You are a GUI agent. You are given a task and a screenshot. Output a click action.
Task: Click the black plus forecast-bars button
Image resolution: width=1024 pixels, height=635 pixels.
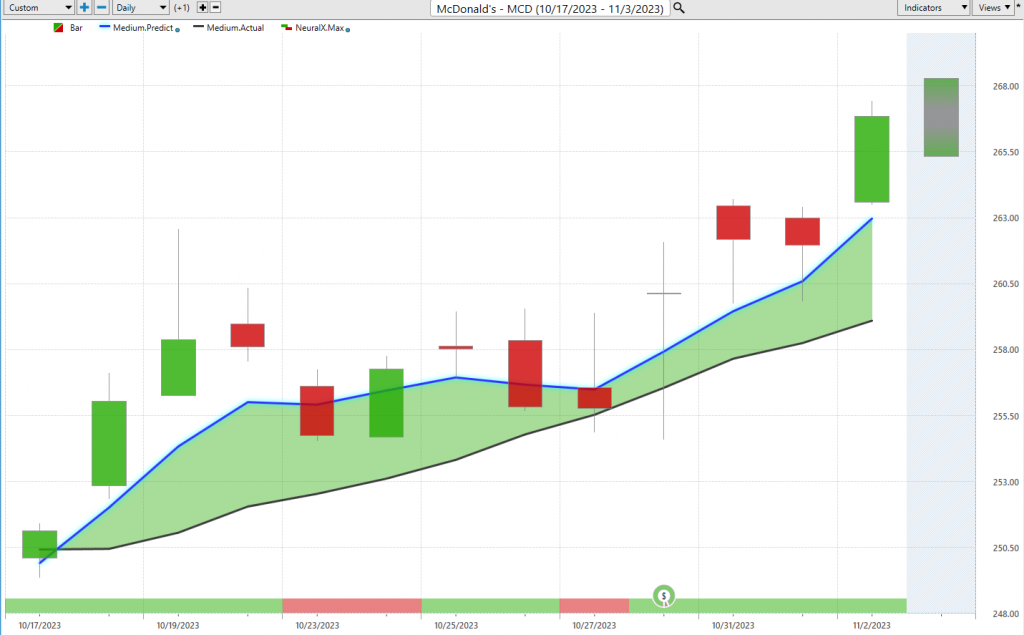coord(202,8)
